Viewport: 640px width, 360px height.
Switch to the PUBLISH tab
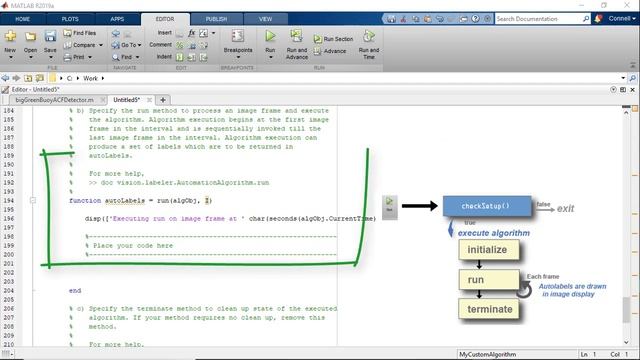click(x=216, y=19)
